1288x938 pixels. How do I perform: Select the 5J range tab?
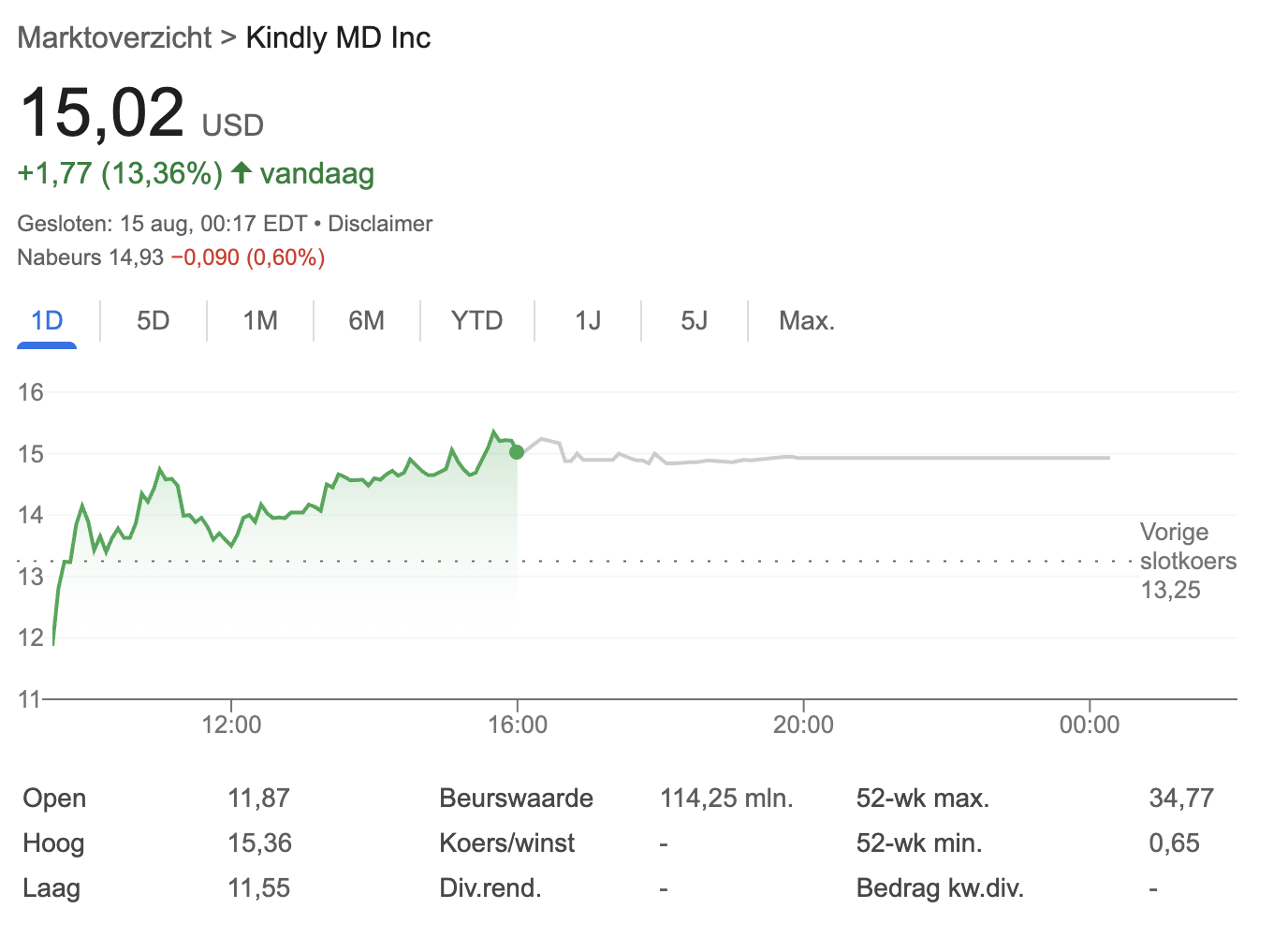click(x=694, y=321)
